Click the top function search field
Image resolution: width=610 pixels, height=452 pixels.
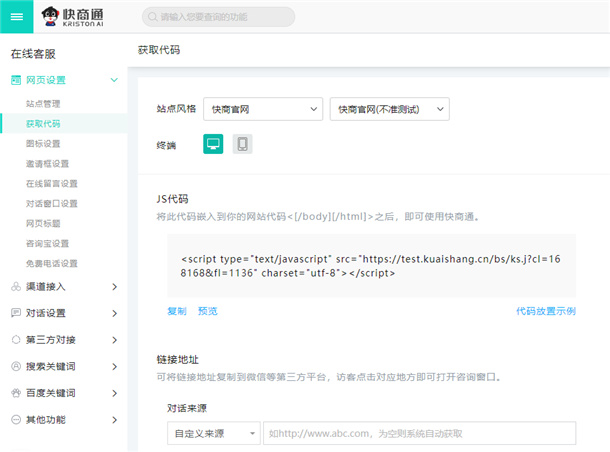218,16
